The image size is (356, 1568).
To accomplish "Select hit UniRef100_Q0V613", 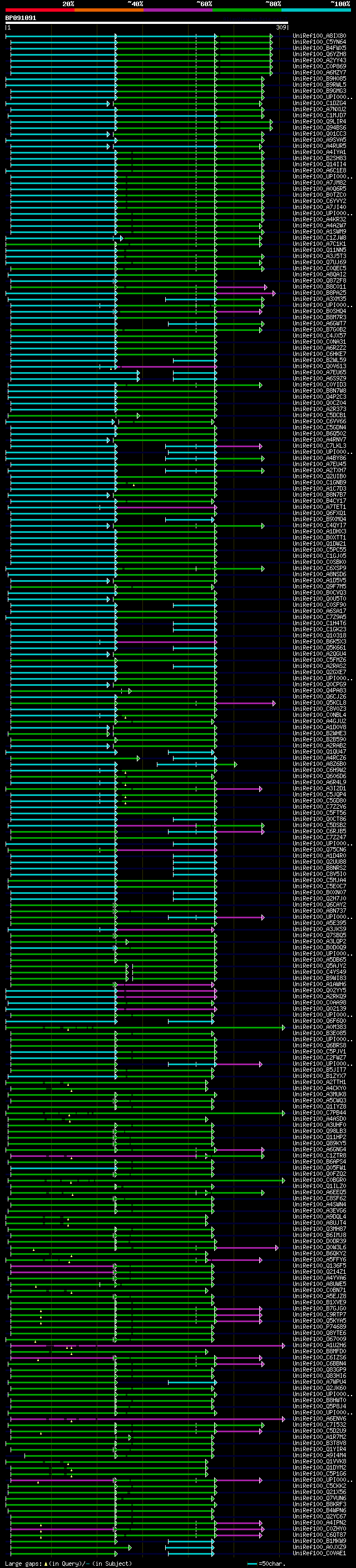I will 319,367.
